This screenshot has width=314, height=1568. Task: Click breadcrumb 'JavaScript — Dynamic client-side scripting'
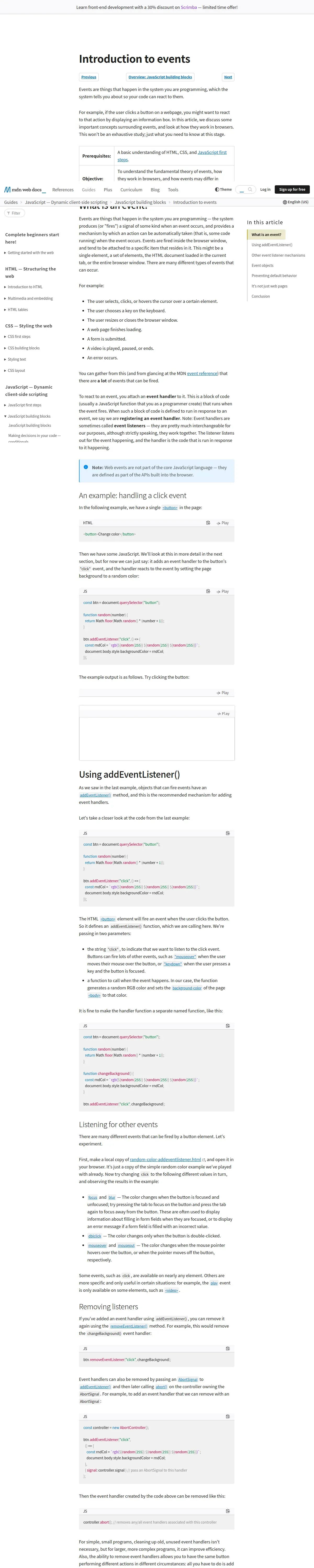66,202
